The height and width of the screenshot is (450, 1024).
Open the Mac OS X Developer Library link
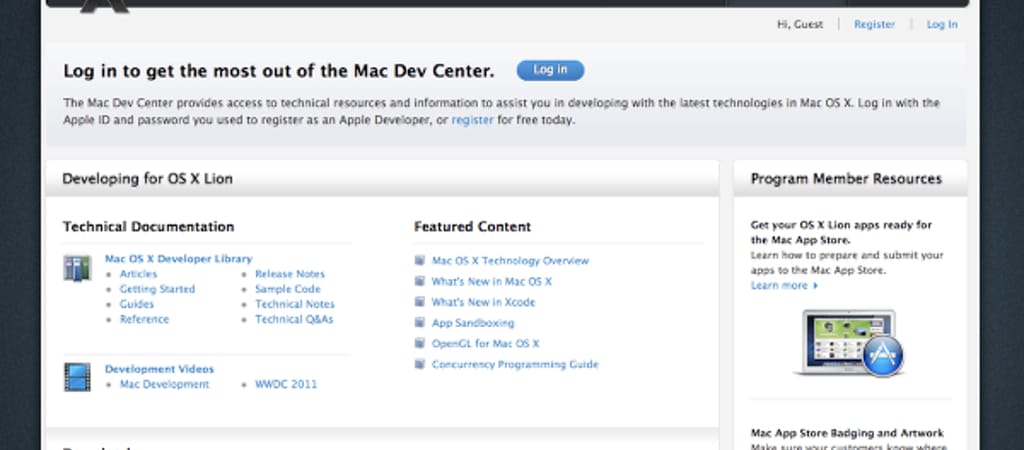(178, 258)
